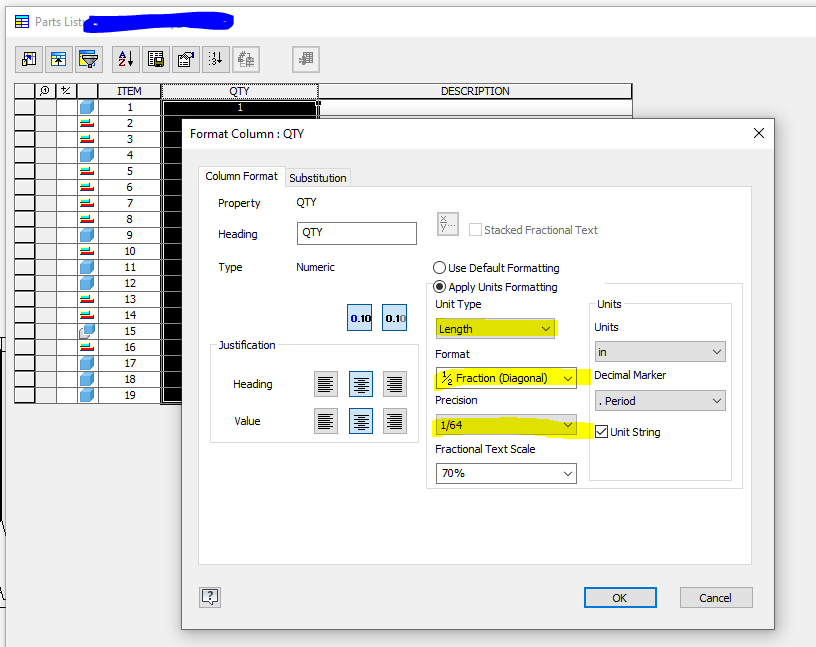
Task: Click OK in Format Column dialog
Action: coord(620,598)
